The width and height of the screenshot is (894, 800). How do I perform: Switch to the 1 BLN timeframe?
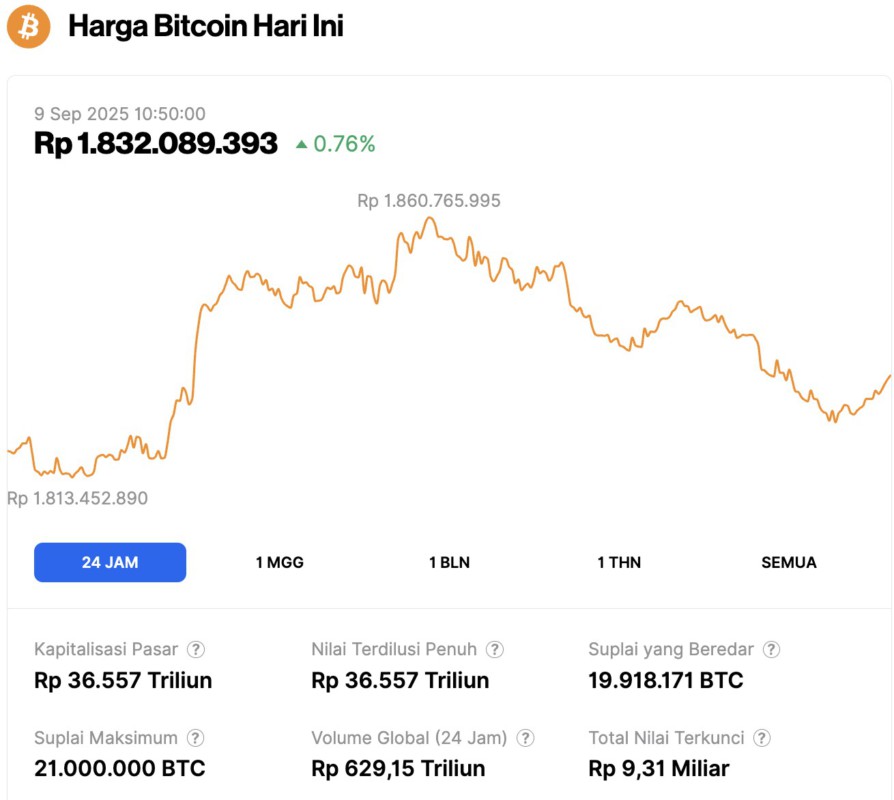point(447,562)
